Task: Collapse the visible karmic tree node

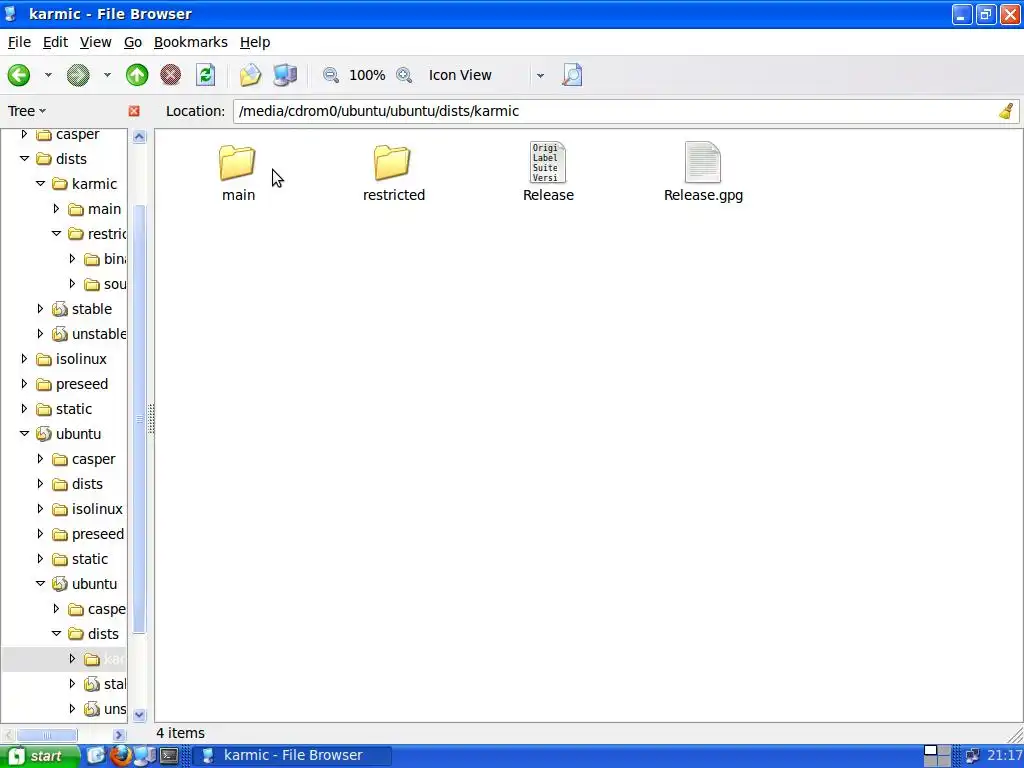Action: (x=40, y=184)
